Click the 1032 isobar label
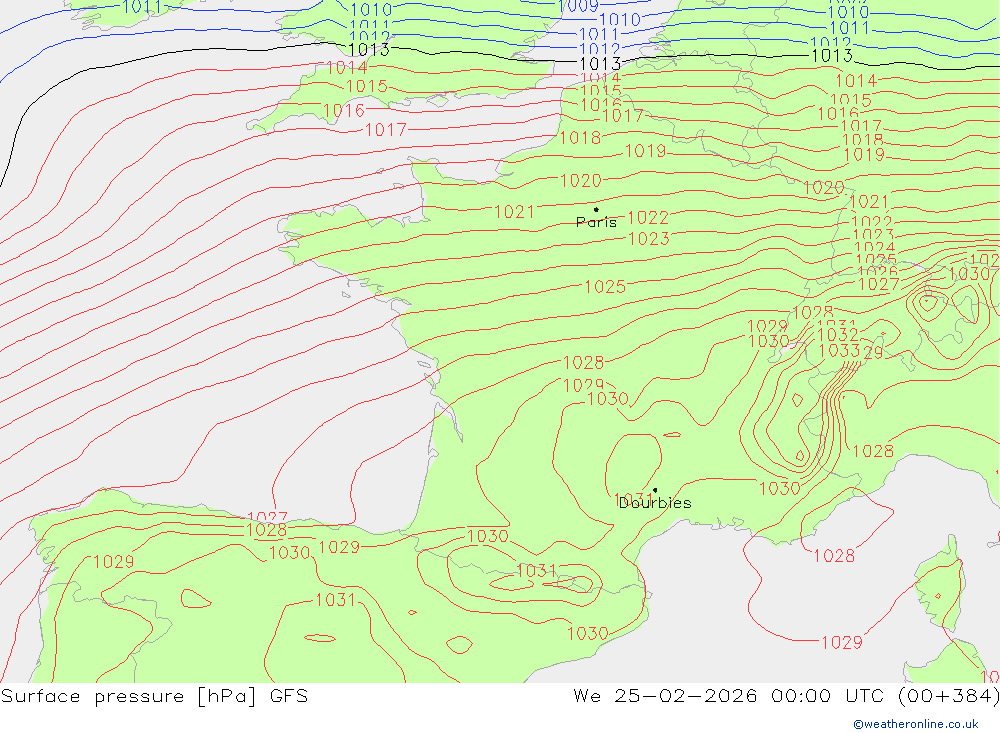 click(838, 334)
